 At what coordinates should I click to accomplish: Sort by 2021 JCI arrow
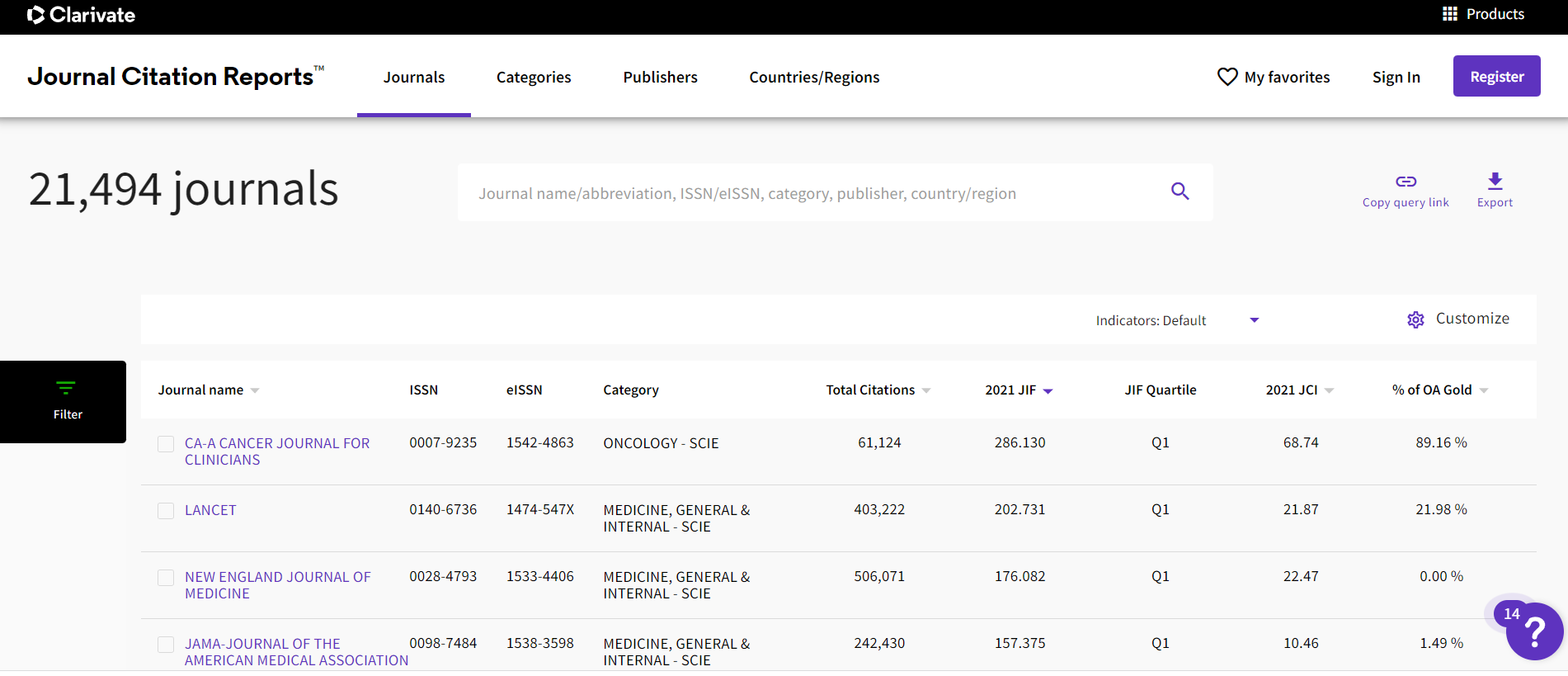click(x=1329, y=390)
